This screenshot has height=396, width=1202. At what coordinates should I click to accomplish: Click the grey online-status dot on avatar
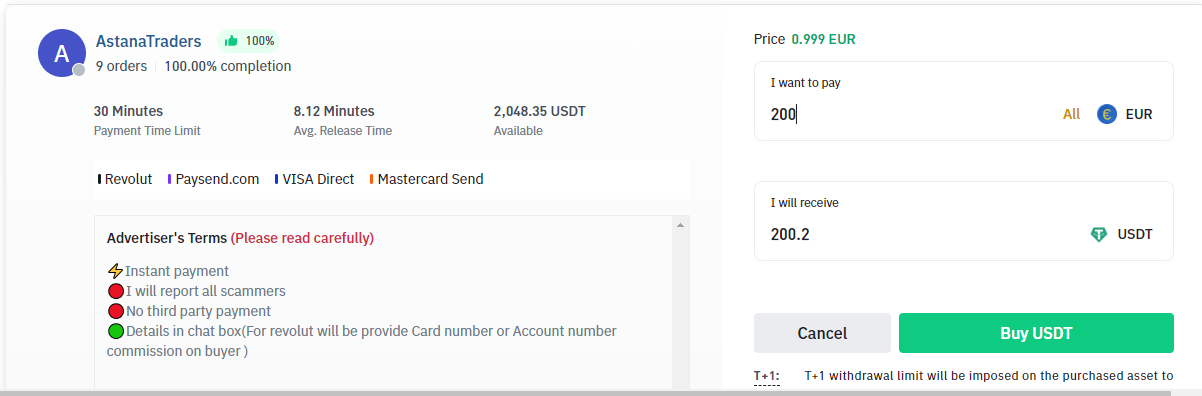click(79, 70)
